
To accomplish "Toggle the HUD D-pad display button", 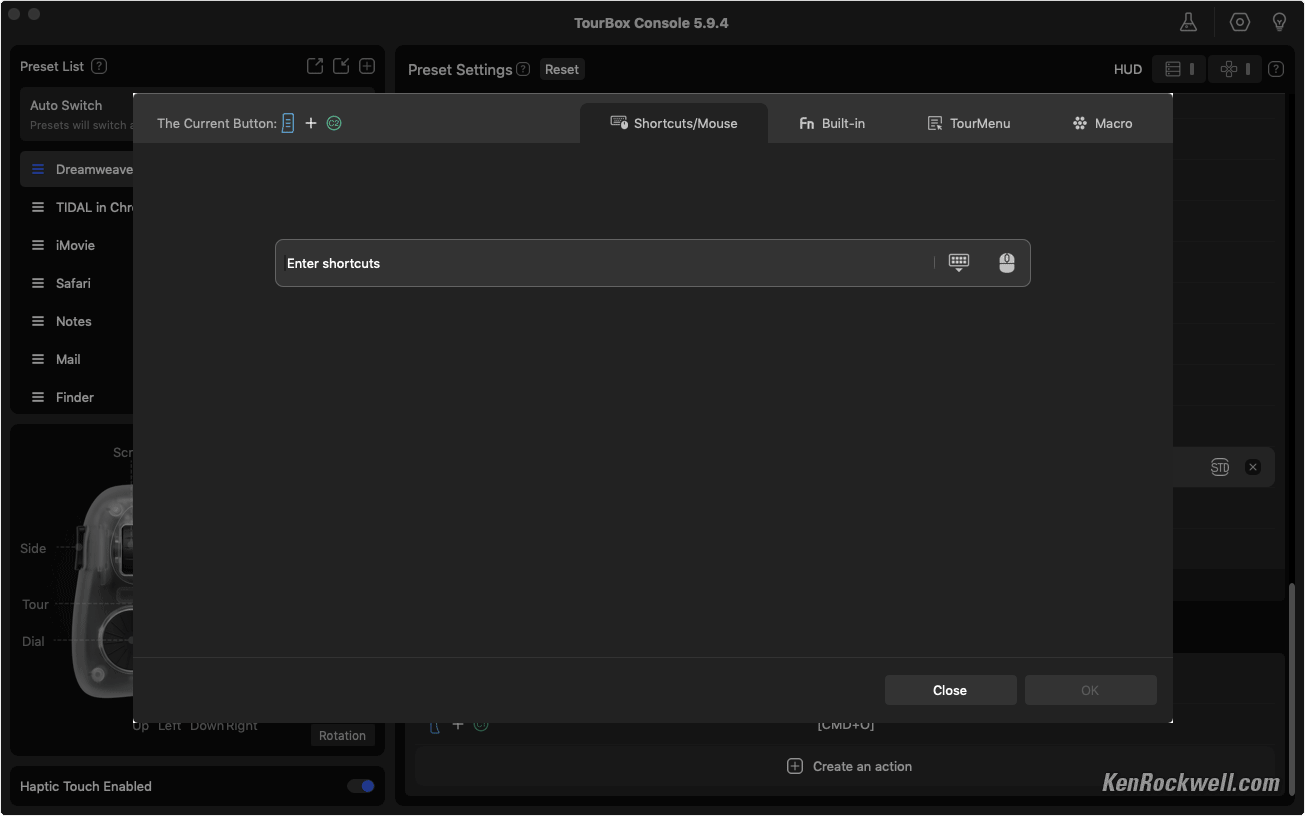I will tap(1235, 69).
